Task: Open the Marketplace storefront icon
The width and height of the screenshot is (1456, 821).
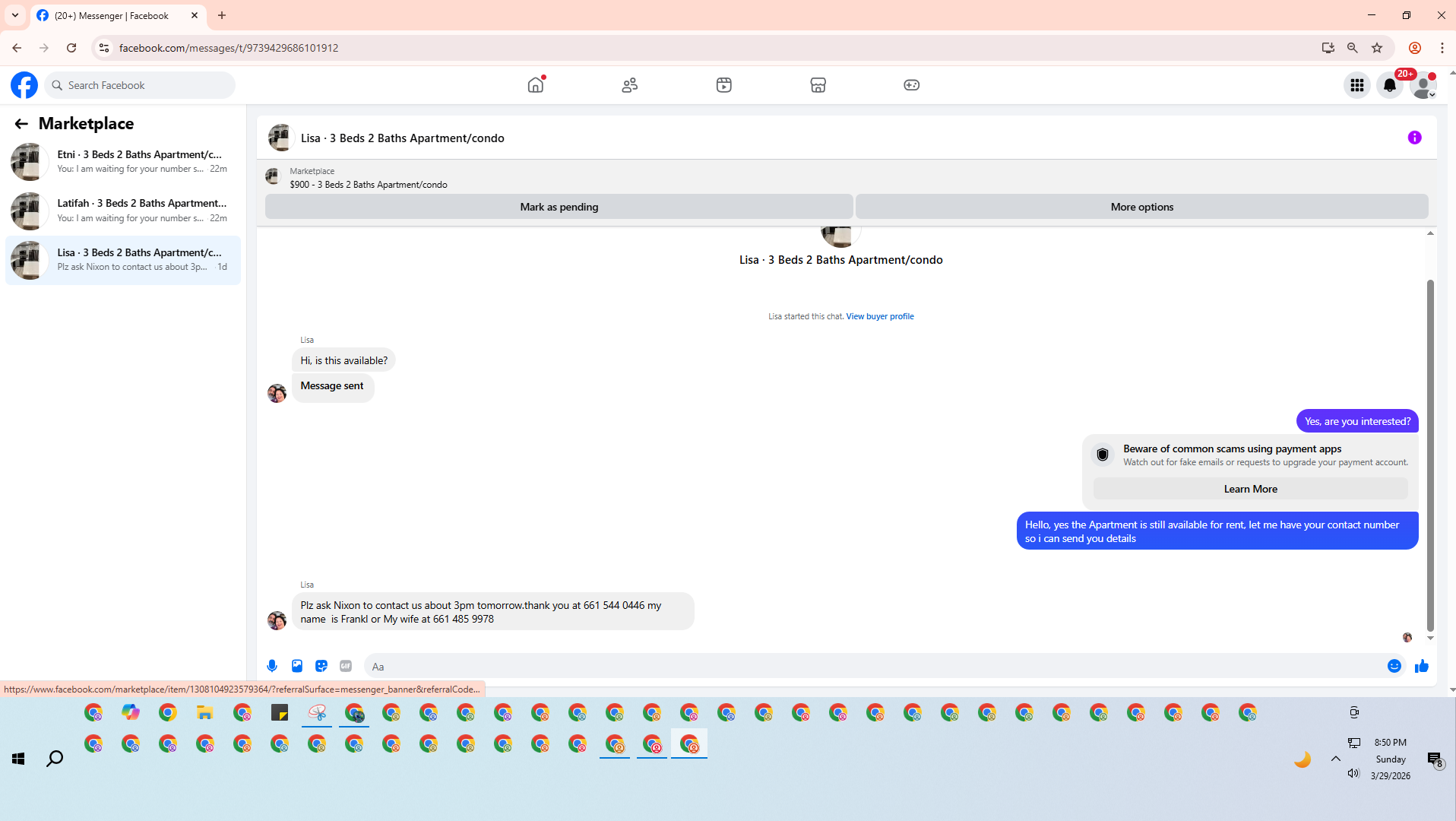Action: click(818, 85)
